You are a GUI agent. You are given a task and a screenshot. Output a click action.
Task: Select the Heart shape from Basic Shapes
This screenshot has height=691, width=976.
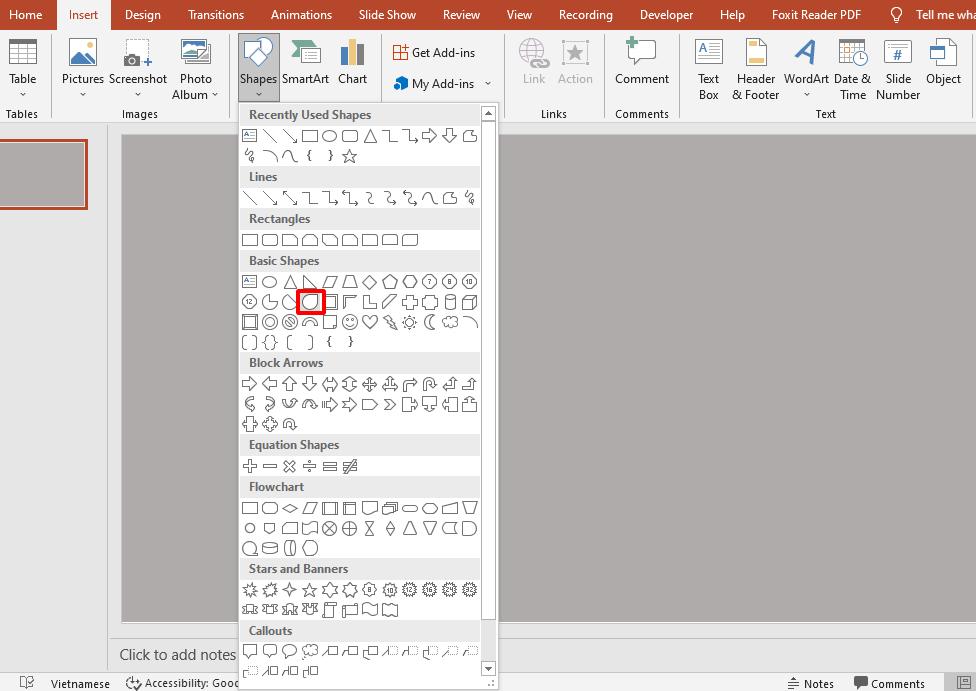(x=371, y=322)
